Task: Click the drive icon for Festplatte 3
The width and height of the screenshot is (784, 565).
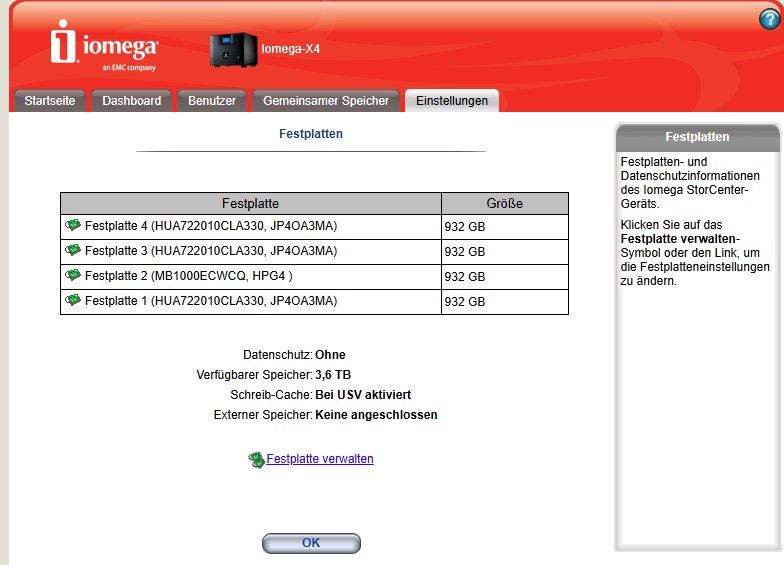Action: [x=73, y=250]
